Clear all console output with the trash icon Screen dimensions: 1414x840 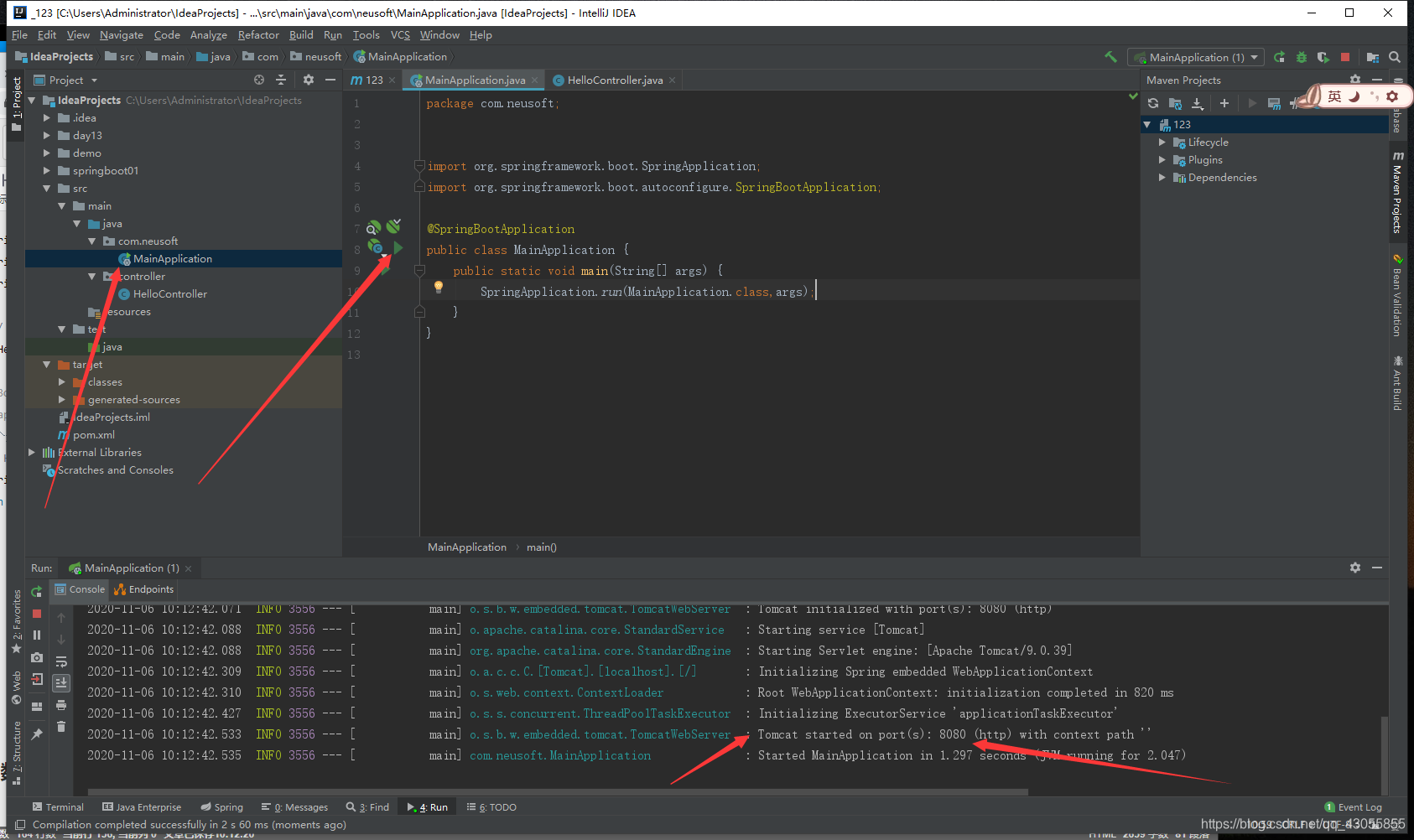click(61, 727)
